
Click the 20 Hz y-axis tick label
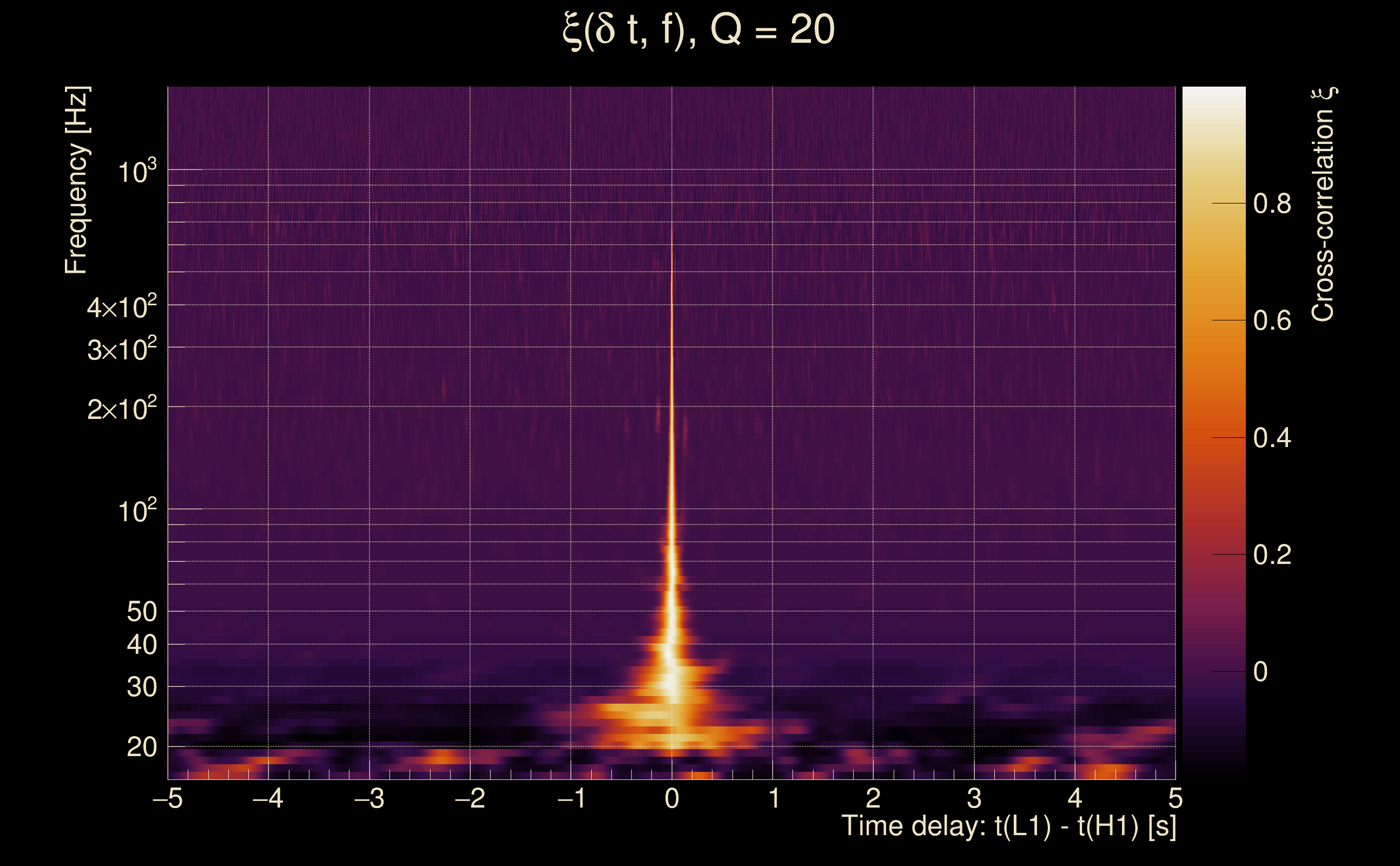141,747
